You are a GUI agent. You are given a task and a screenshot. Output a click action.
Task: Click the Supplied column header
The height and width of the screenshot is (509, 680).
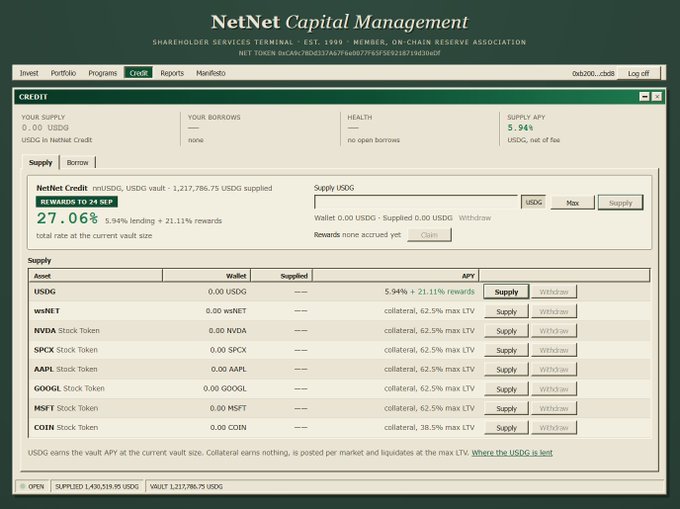point(281,276)
